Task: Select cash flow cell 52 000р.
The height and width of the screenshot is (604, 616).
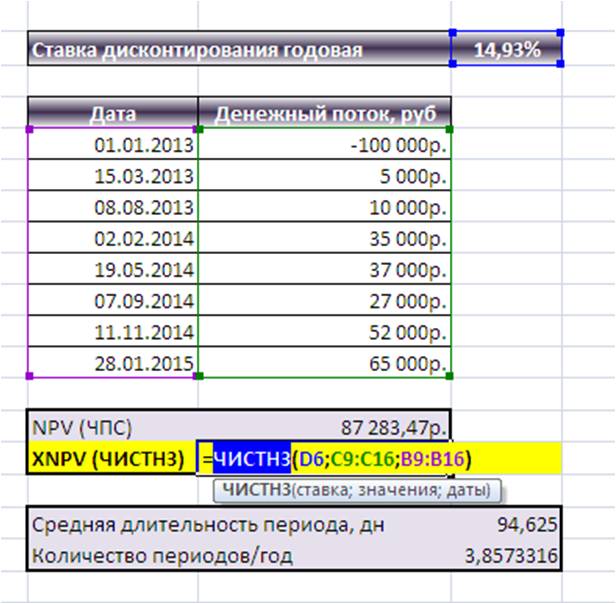Action: click(325, 331)
